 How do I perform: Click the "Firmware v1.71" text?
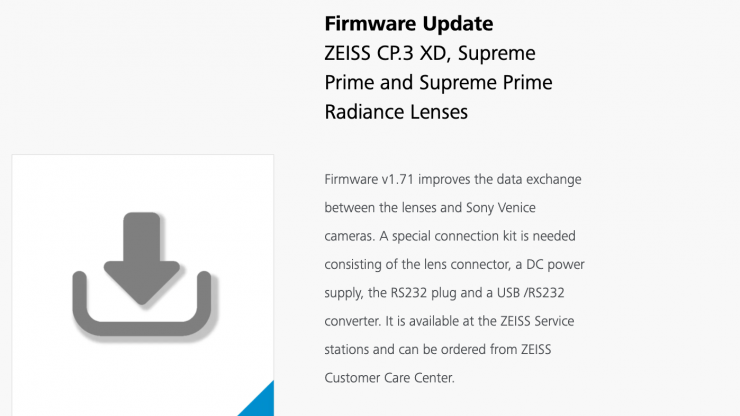(x=370, y=179)
